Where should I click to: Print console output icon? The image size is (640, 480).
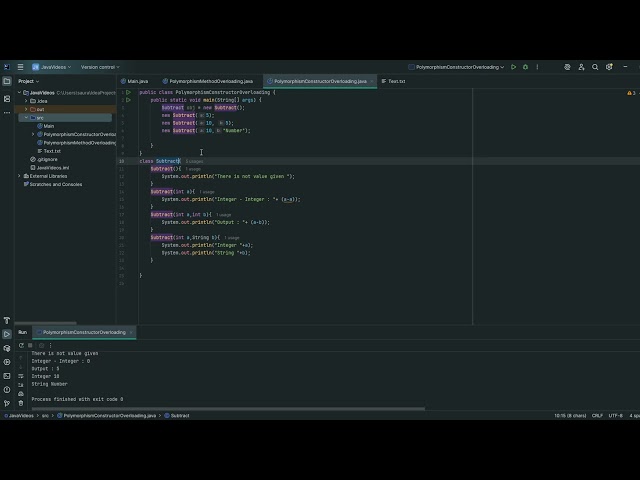point(21,394)
